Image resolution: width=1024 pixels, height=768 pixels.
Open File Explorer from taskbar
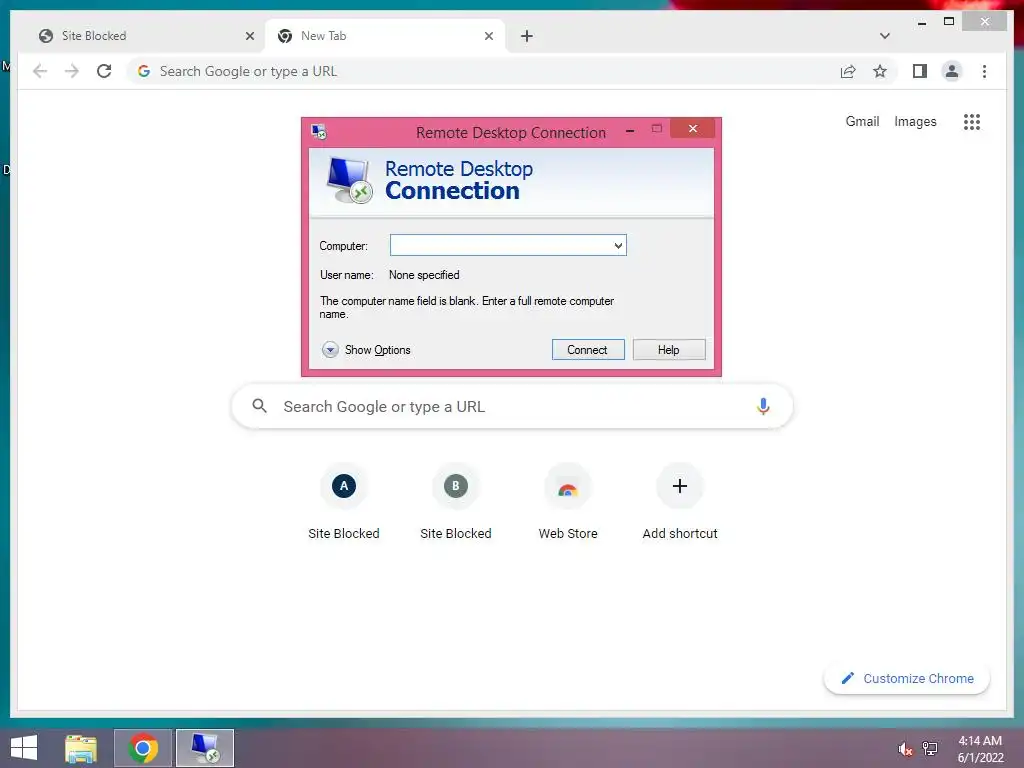(81, 748)
